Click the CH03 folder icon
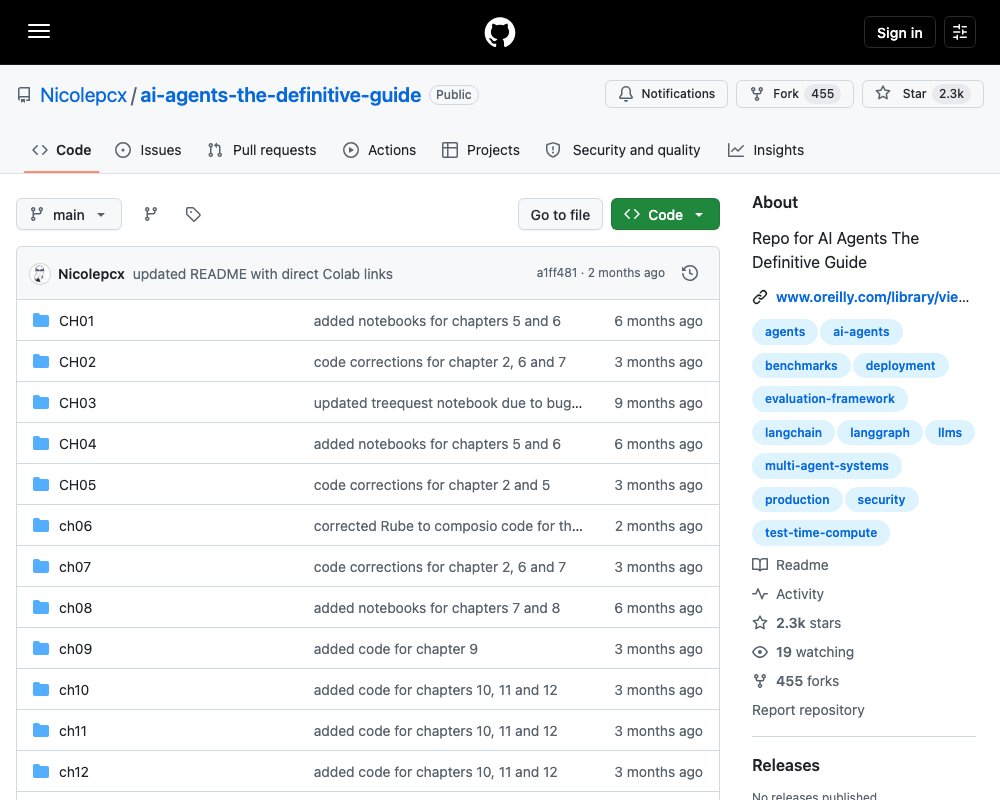This screenshot has height=800, width=1000. pyautogui.click(x=41, y=403)
